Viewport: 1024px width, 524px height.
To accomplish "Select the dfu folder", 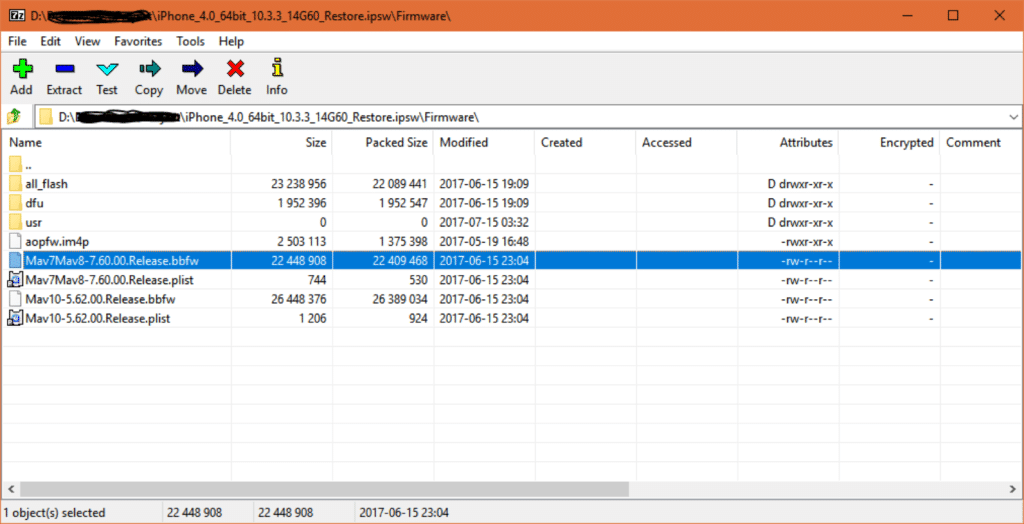I will pyautogui.click(x=35, y=203).
